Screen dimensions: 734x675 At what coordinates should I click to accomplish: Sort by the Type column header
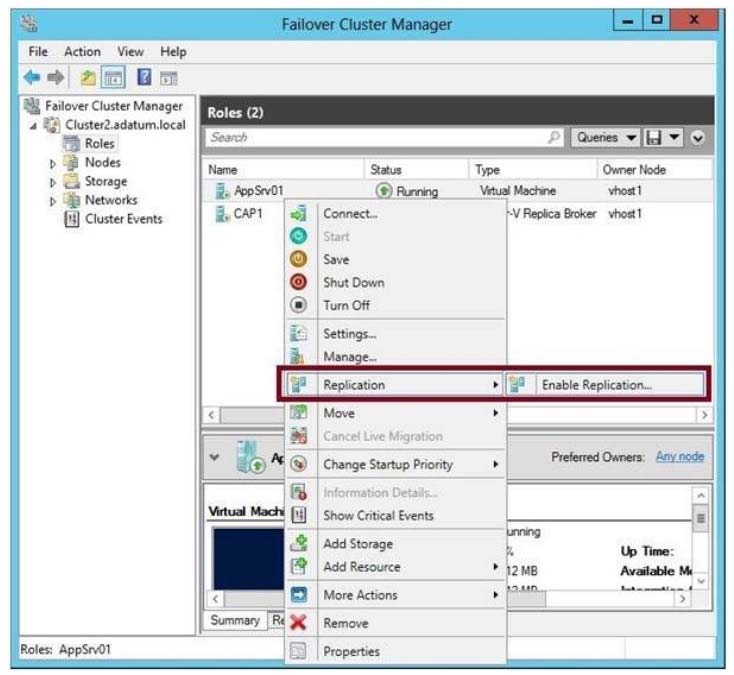click(x=533, y=169)
